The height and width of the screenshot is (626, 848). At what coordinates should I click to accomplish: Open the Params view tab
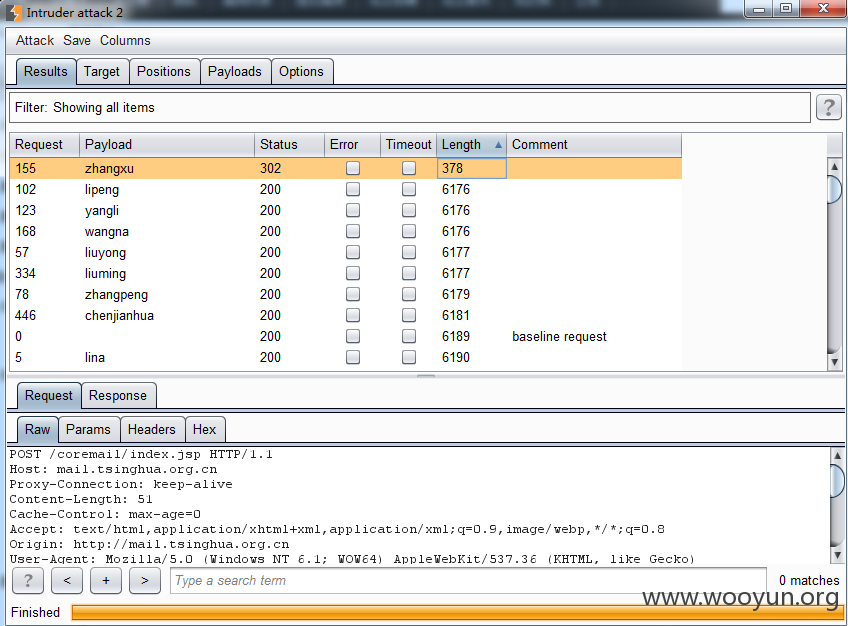point(88,429)
